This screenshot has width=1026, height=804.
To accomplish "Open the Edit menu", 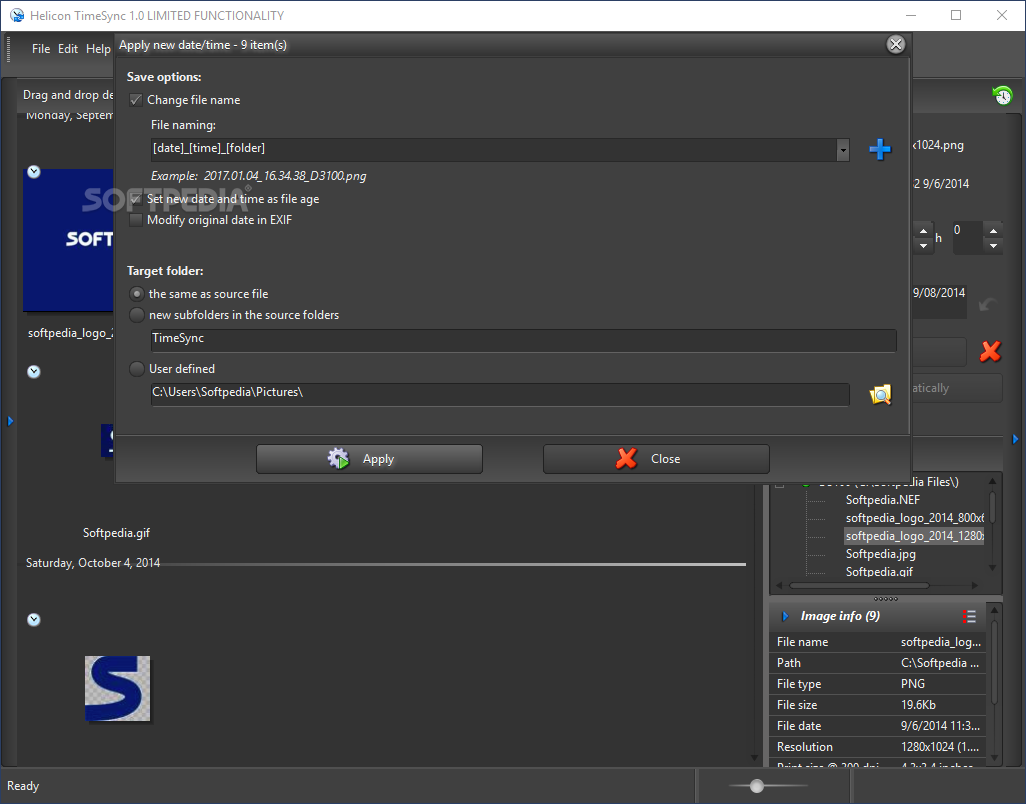I will (x=67, y=48).
